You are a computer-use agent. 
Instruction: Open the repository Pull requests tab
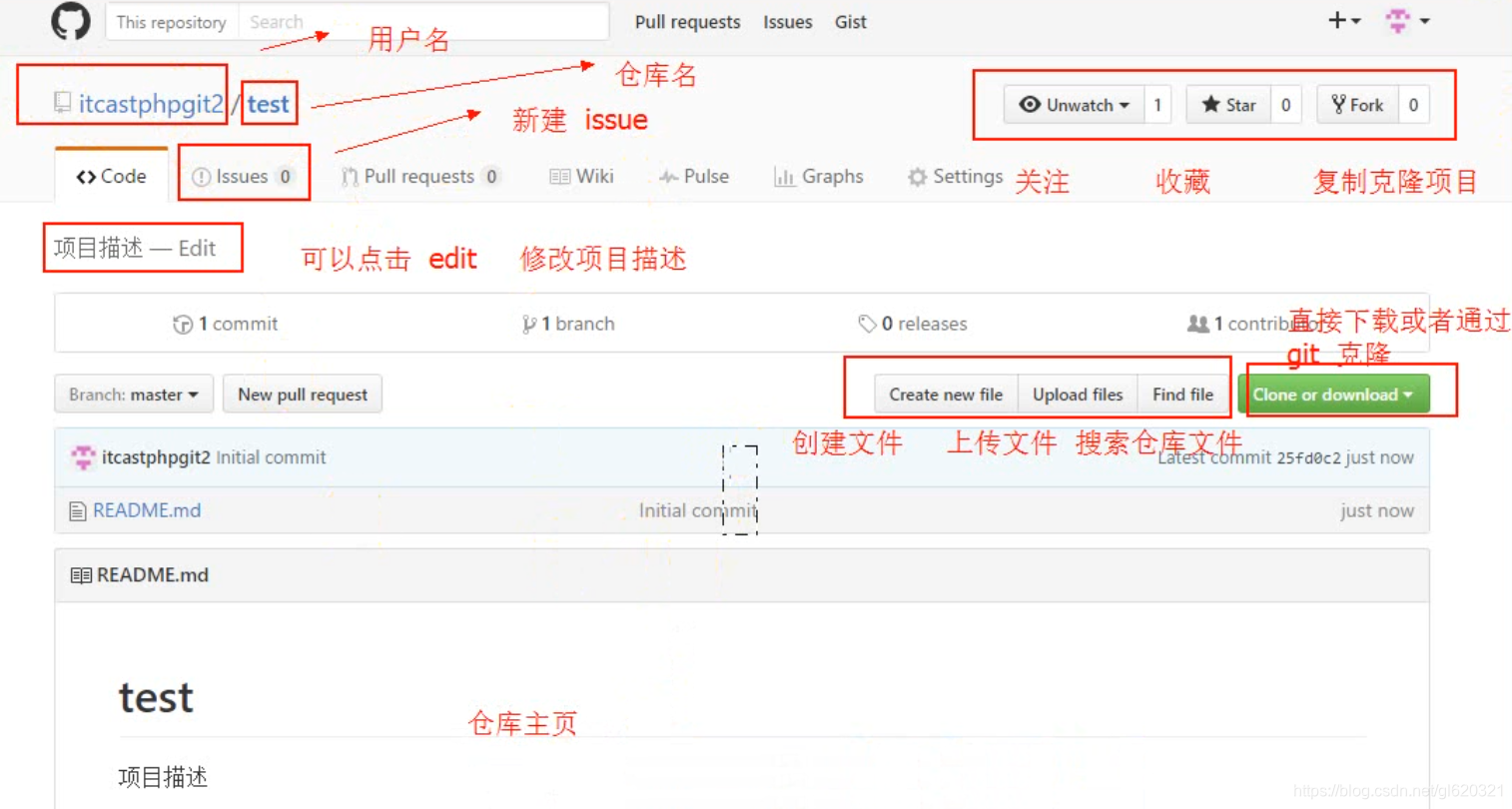click(419, 176)
